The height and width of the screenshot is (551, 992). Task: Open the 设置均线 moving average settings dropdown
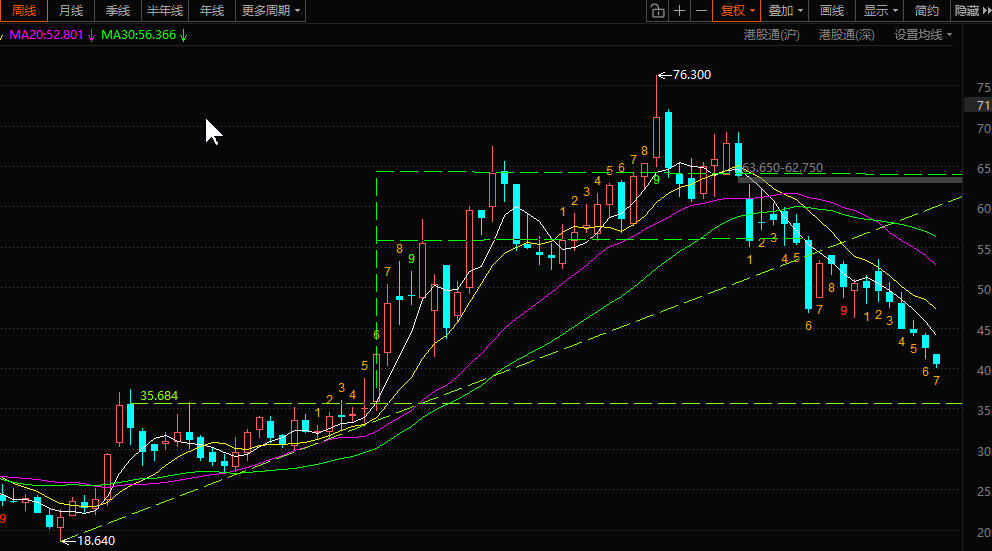point(922,35)
